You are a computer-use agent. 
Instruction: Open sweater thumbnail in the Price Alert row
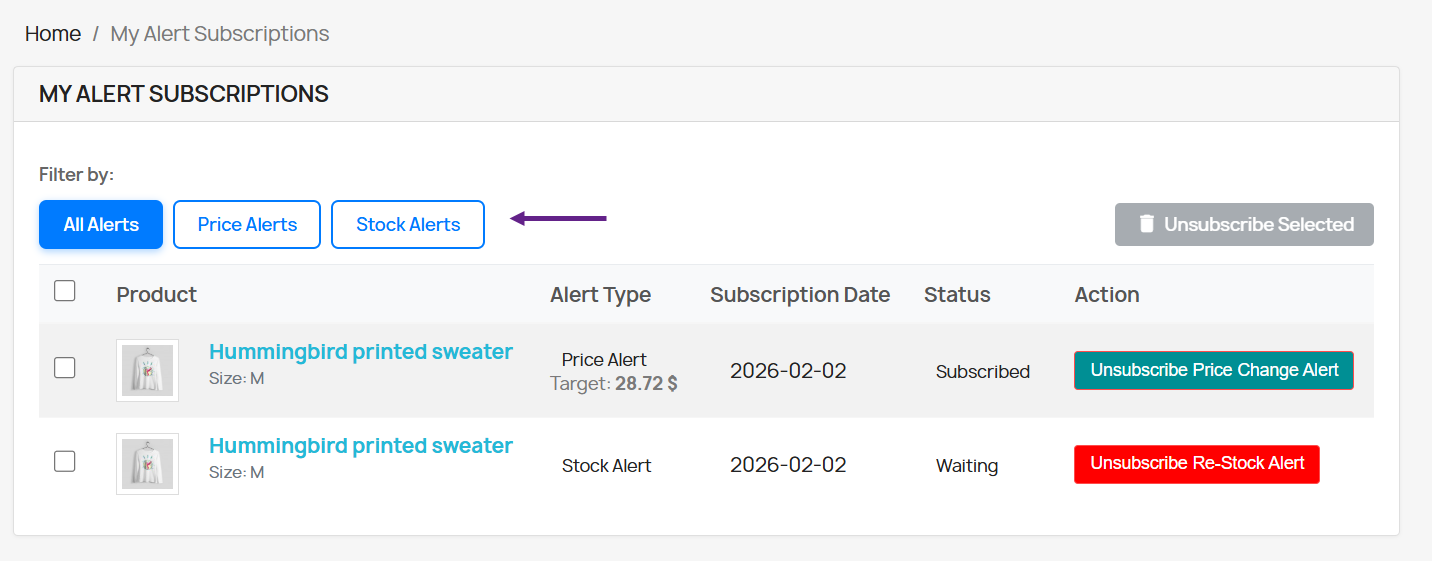tap(147, 370)
